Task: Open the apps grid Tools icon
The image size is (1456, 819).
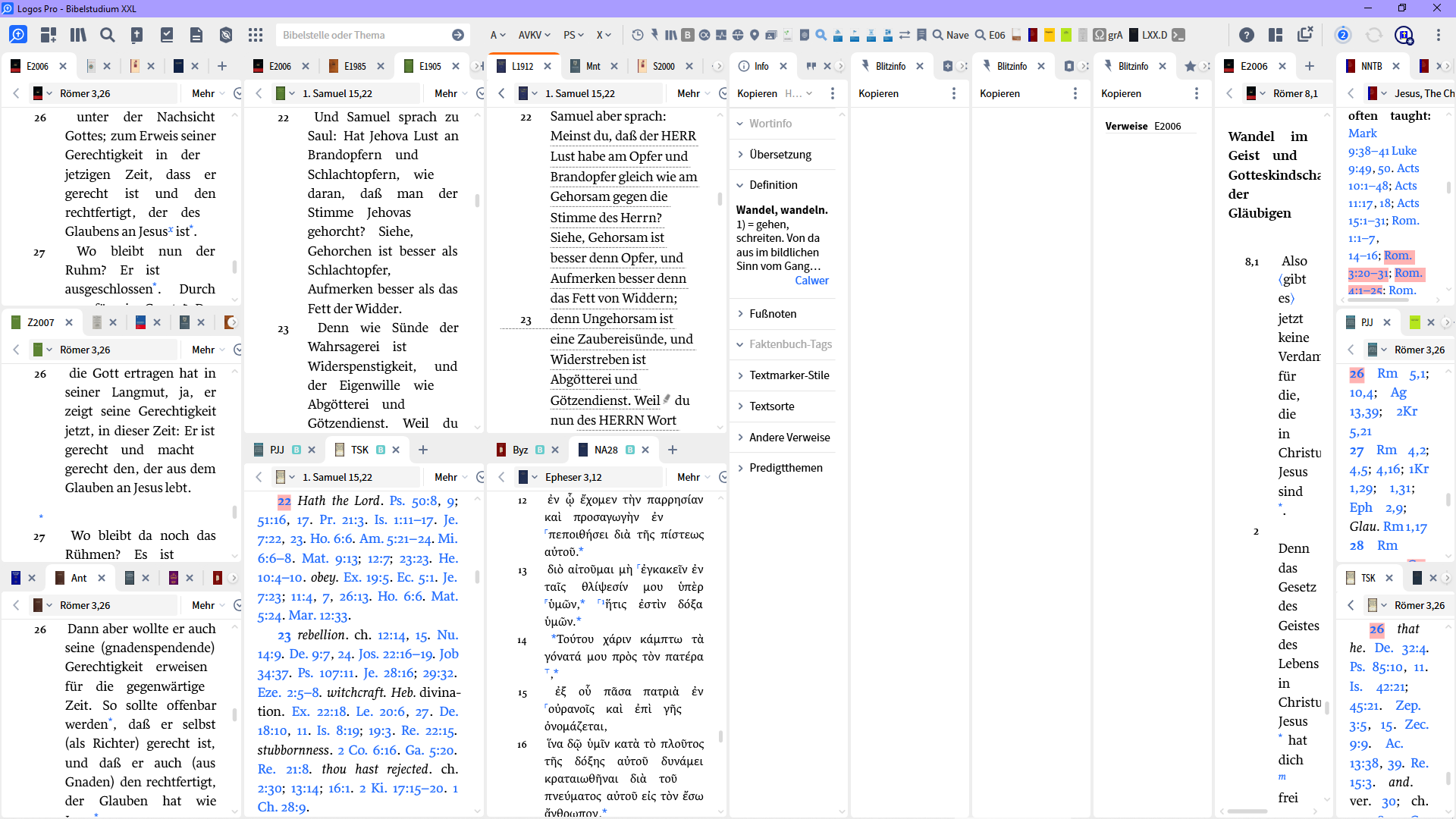Action: click(256, 35)
